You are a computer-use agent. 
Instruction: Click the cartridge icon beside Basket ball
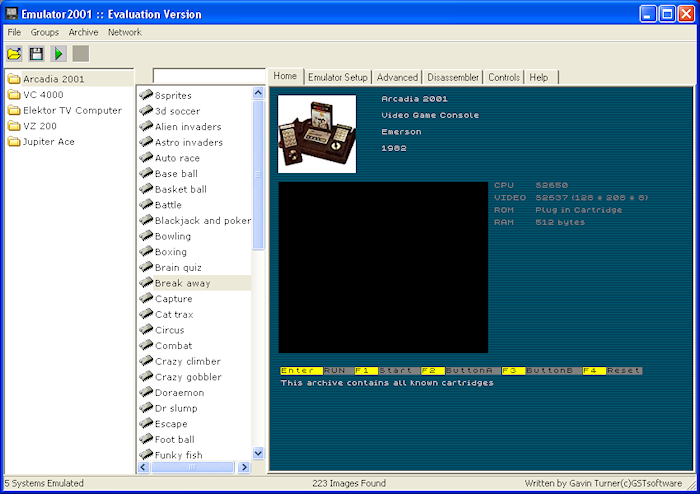[x=146, y=188]
